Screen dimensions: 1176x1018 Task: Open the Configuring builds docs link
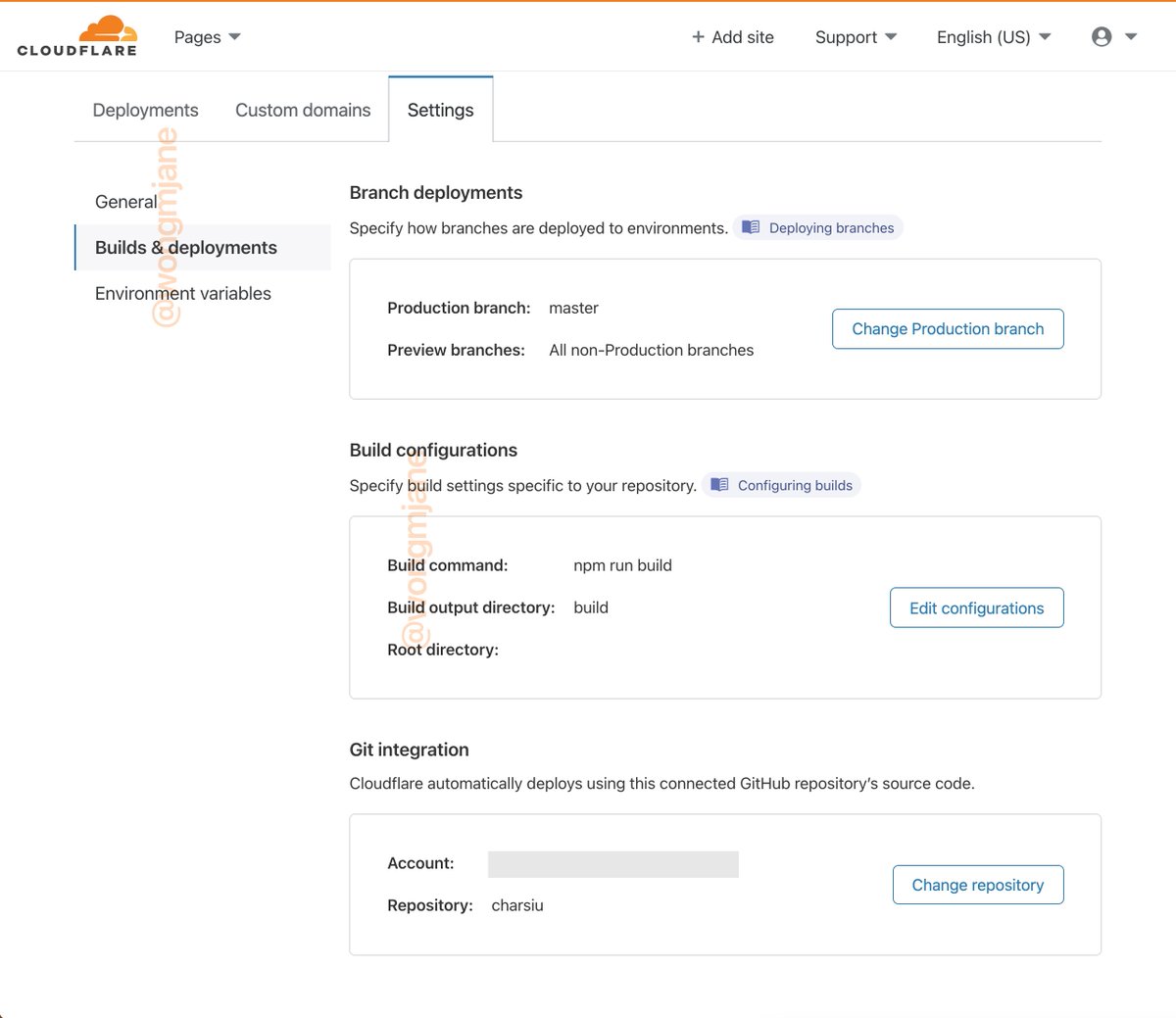pyautogui.click(x=782, y=485)
